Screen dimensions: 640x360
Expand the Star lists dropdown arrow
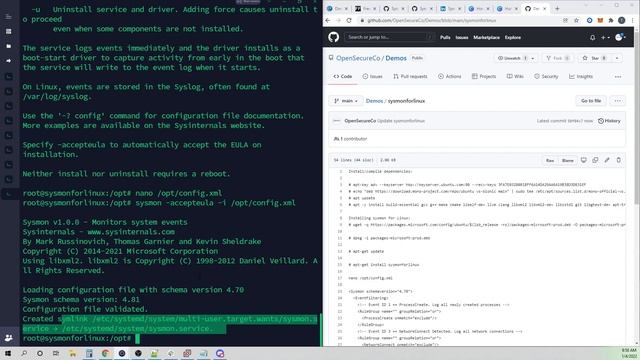point(617,58)
